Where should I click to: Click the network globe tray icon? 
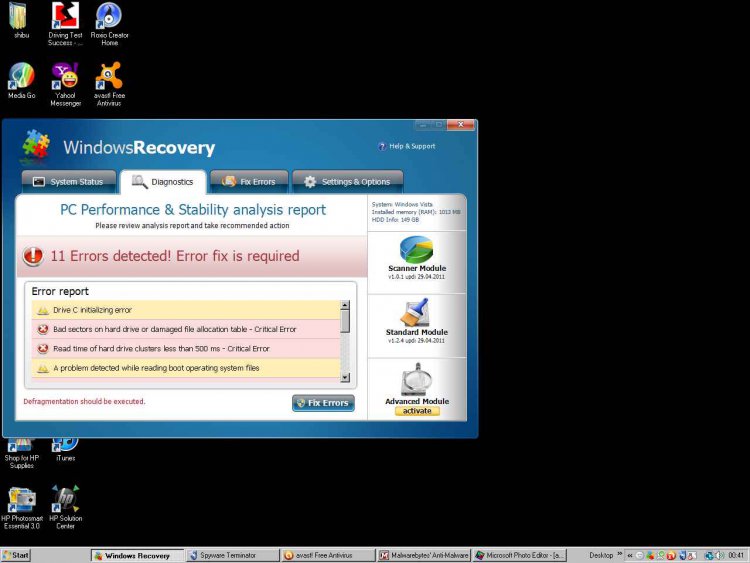coord(709,555)
